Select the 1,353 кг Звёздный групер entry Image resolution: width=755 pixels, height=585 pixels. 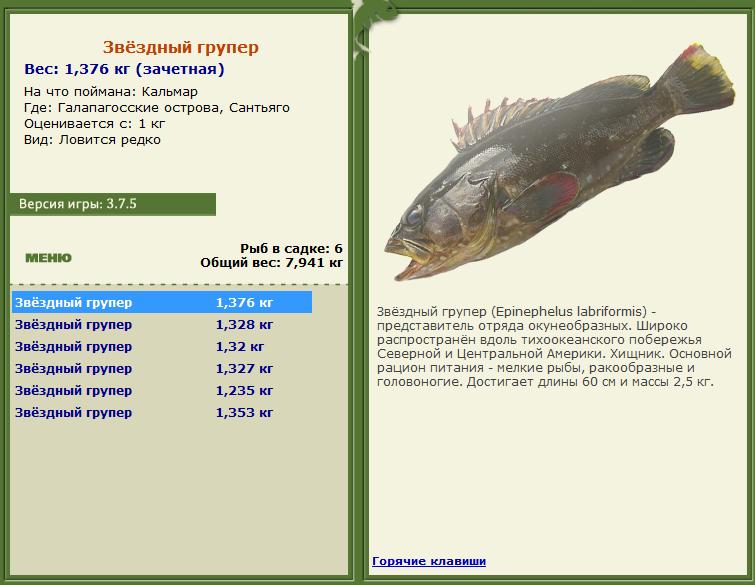[162, 413]
